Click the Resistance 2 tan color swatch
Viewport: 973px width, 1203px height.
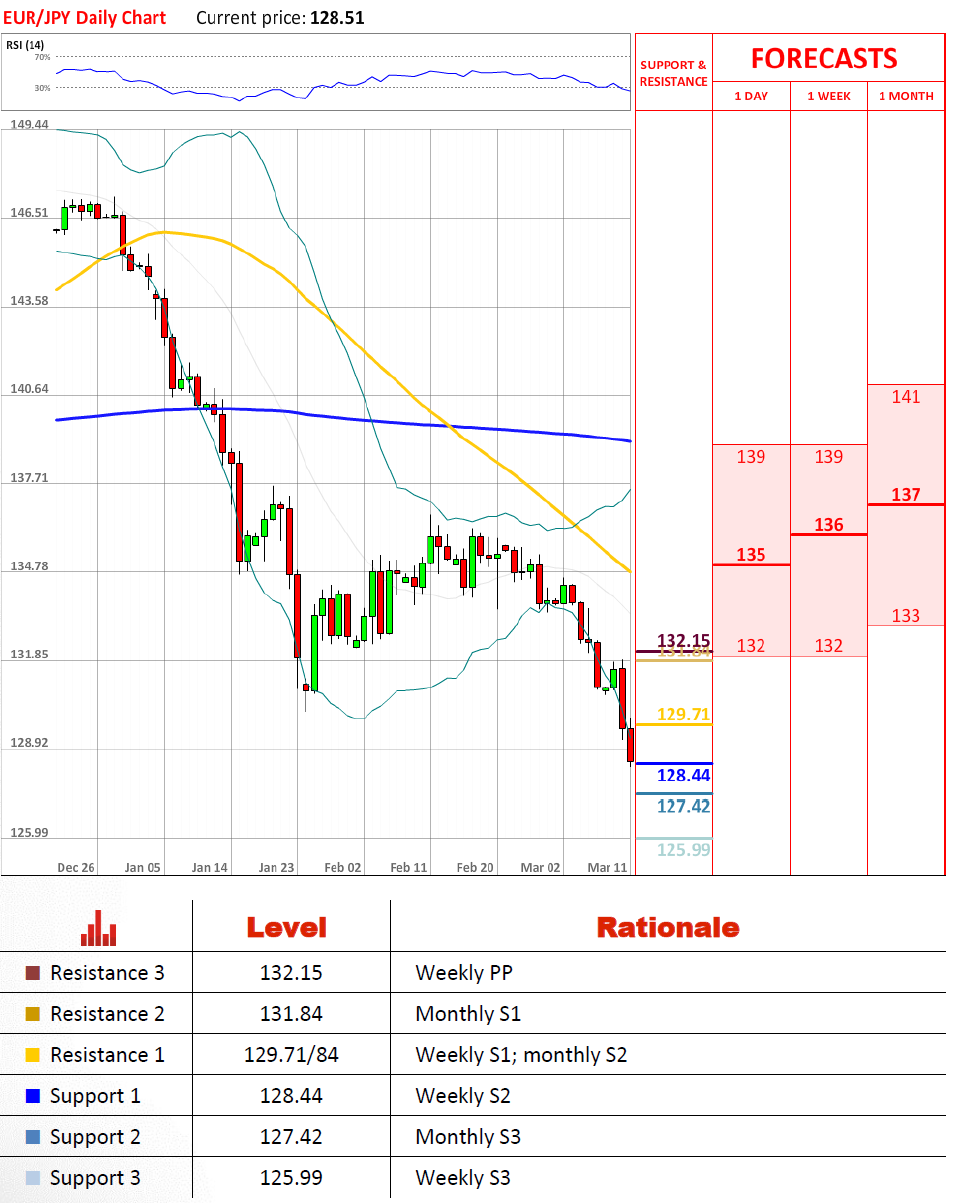pyautogui.click(x=33, y=1014)
